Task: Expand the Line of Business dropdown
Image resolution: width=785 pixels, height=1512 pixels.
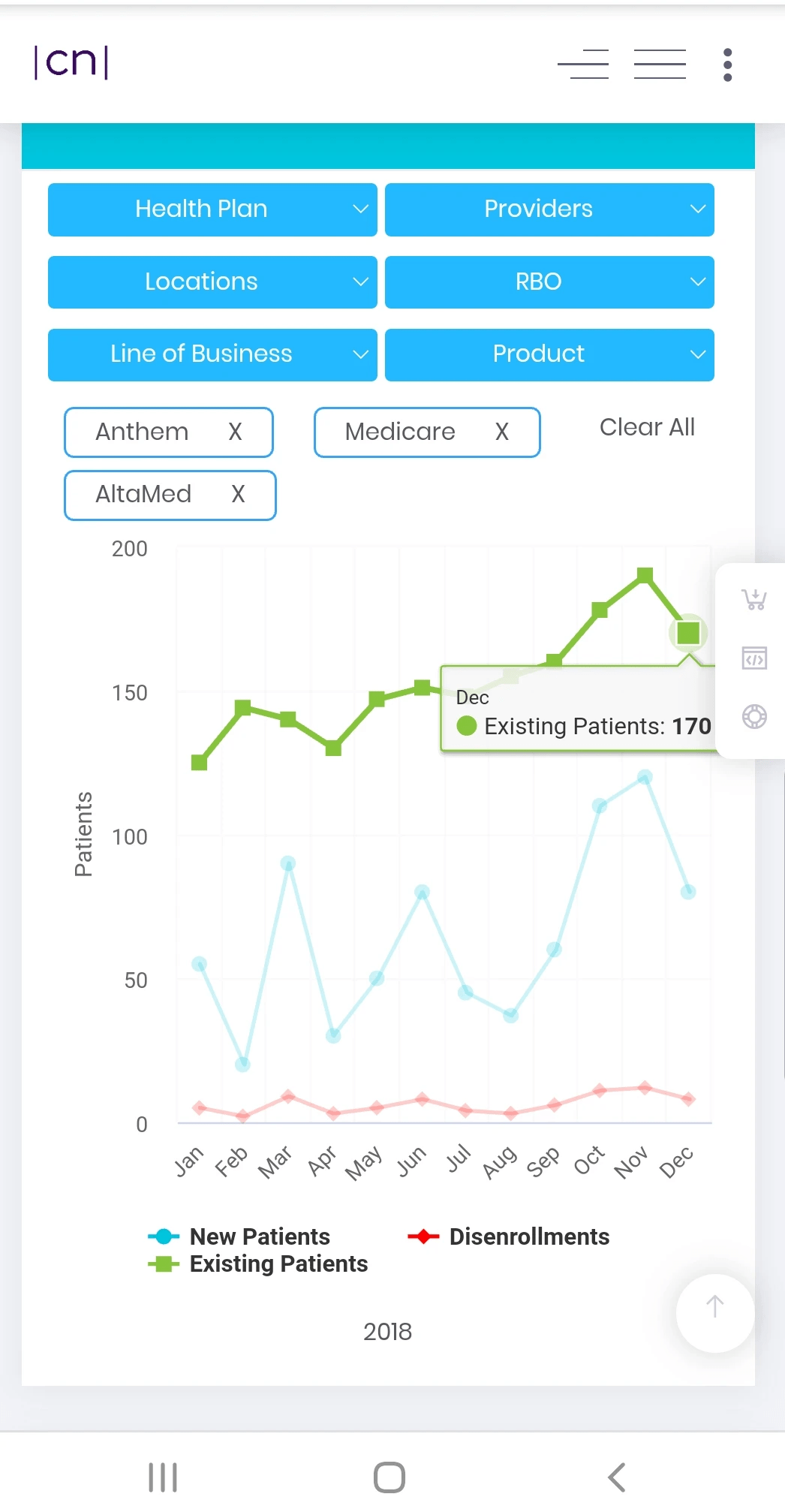Action: point(212,354)
